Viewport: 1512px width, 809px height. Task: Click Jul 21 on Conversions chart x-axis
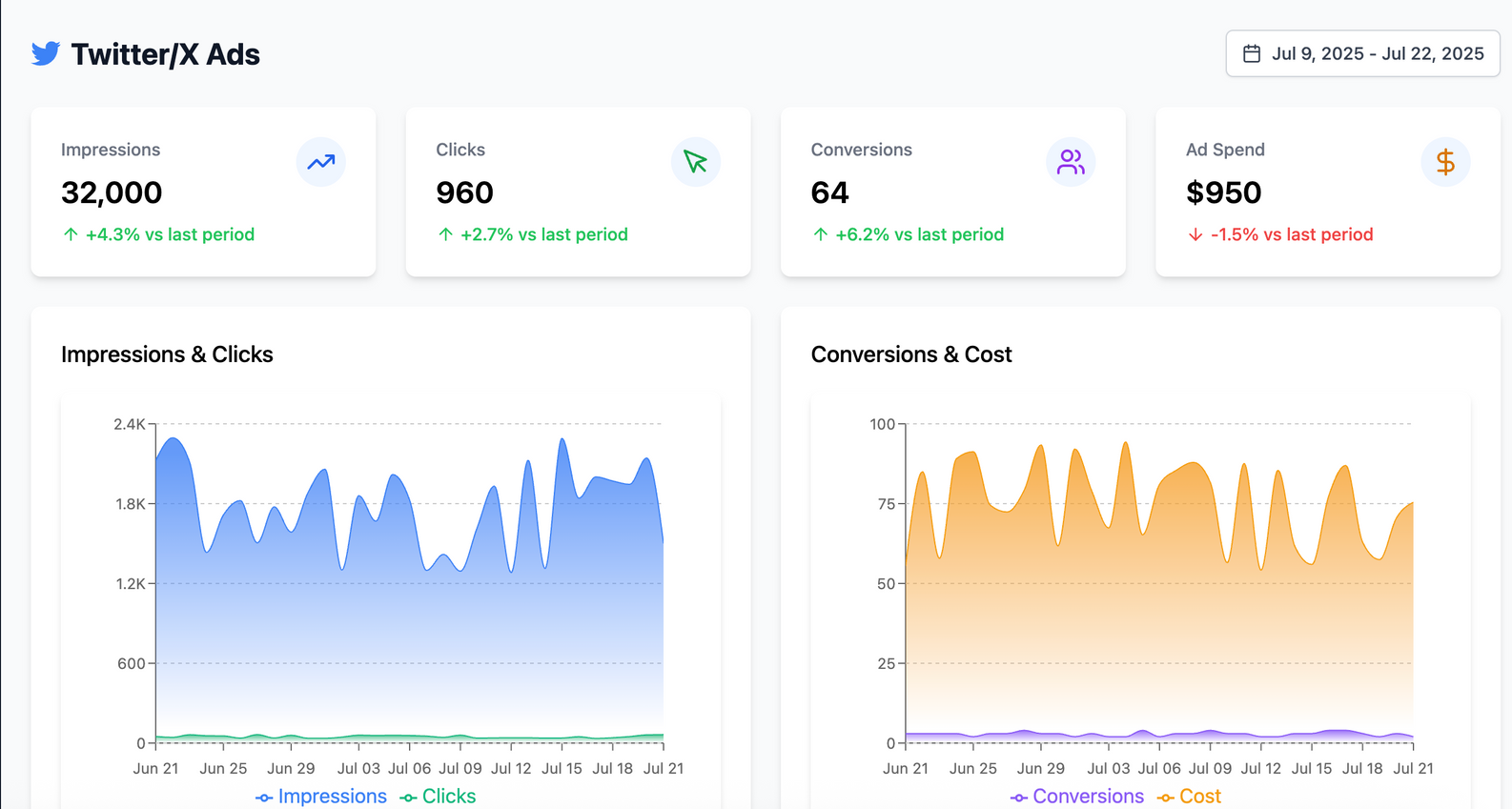click(1413, 768)
